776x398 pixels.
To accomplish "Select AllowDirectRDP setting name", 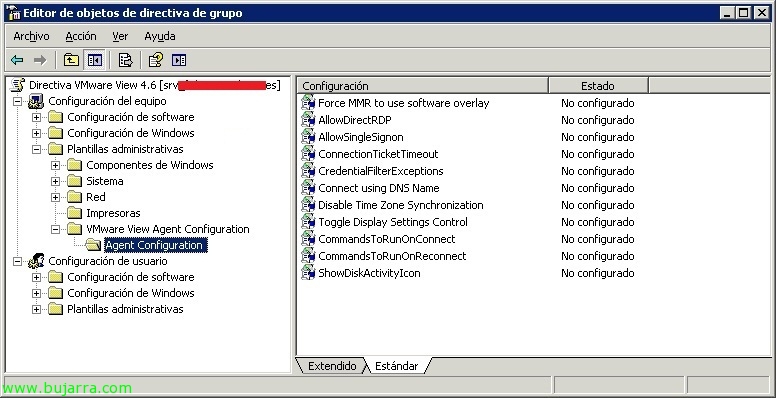I will click(355, 120).
